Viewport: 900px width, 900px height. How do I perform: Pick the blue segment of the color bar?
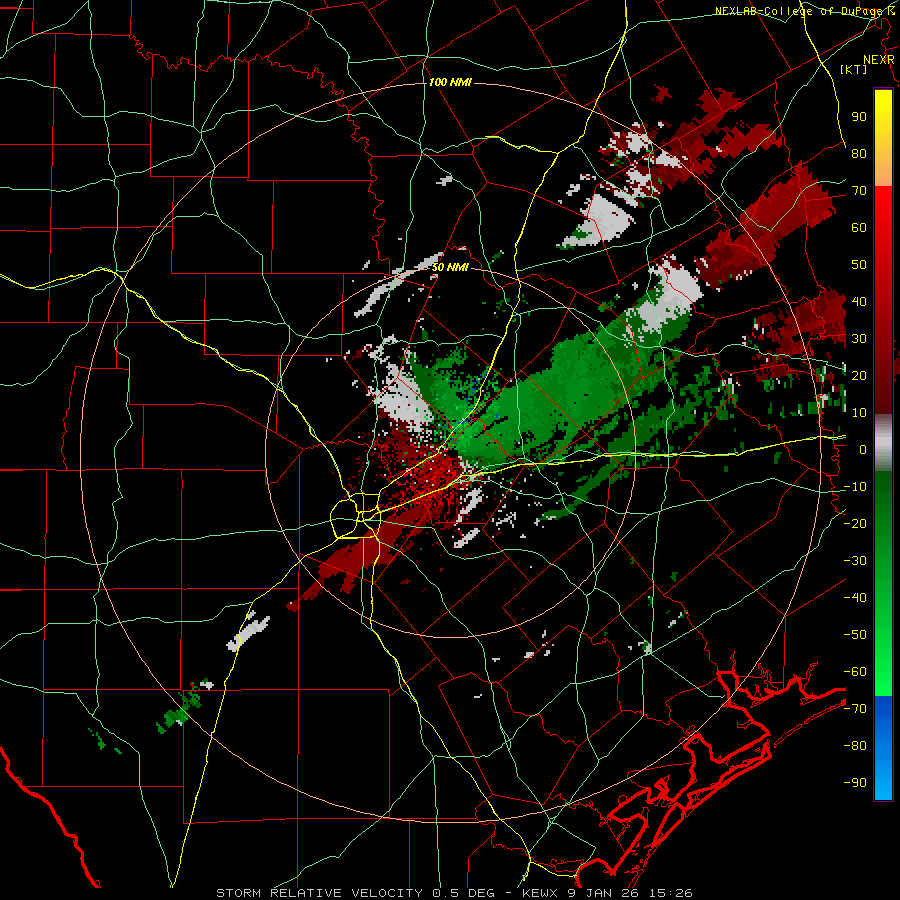(883, 747)
